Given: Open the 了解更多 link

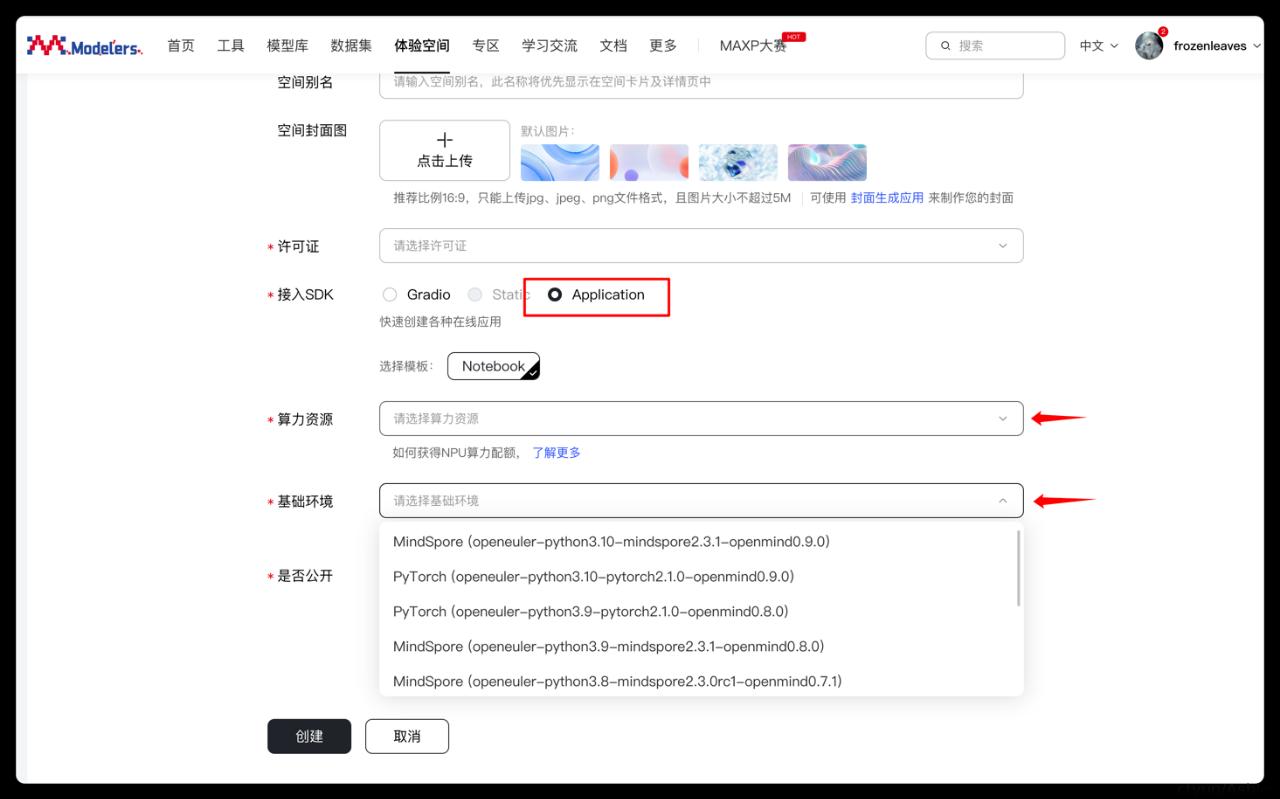Looking at the screenshot, I should pos(556,453).
